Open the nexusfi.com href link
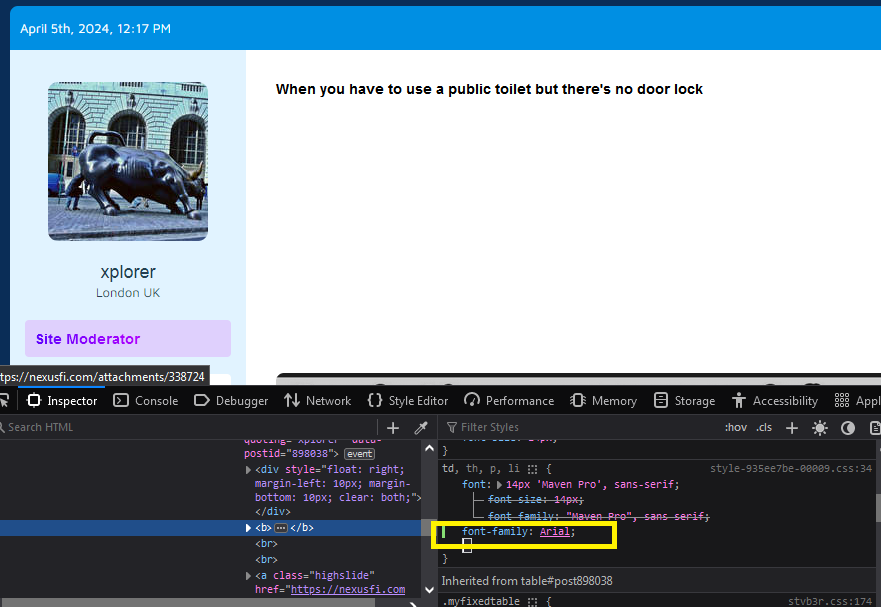This screenshot has height=607, width=881. [x=348, y=589]
